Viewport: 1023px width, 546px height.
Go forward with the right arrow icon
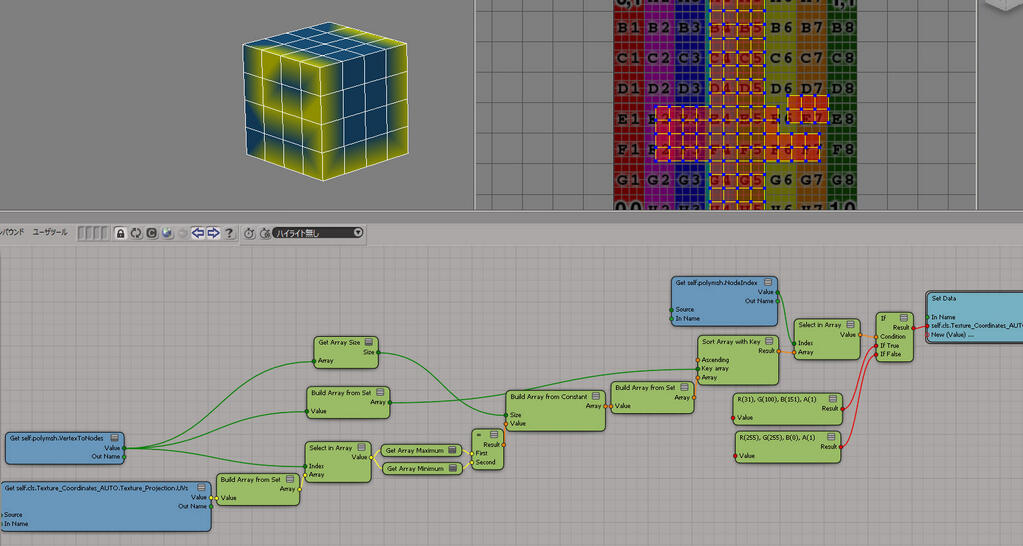point(213,233)
